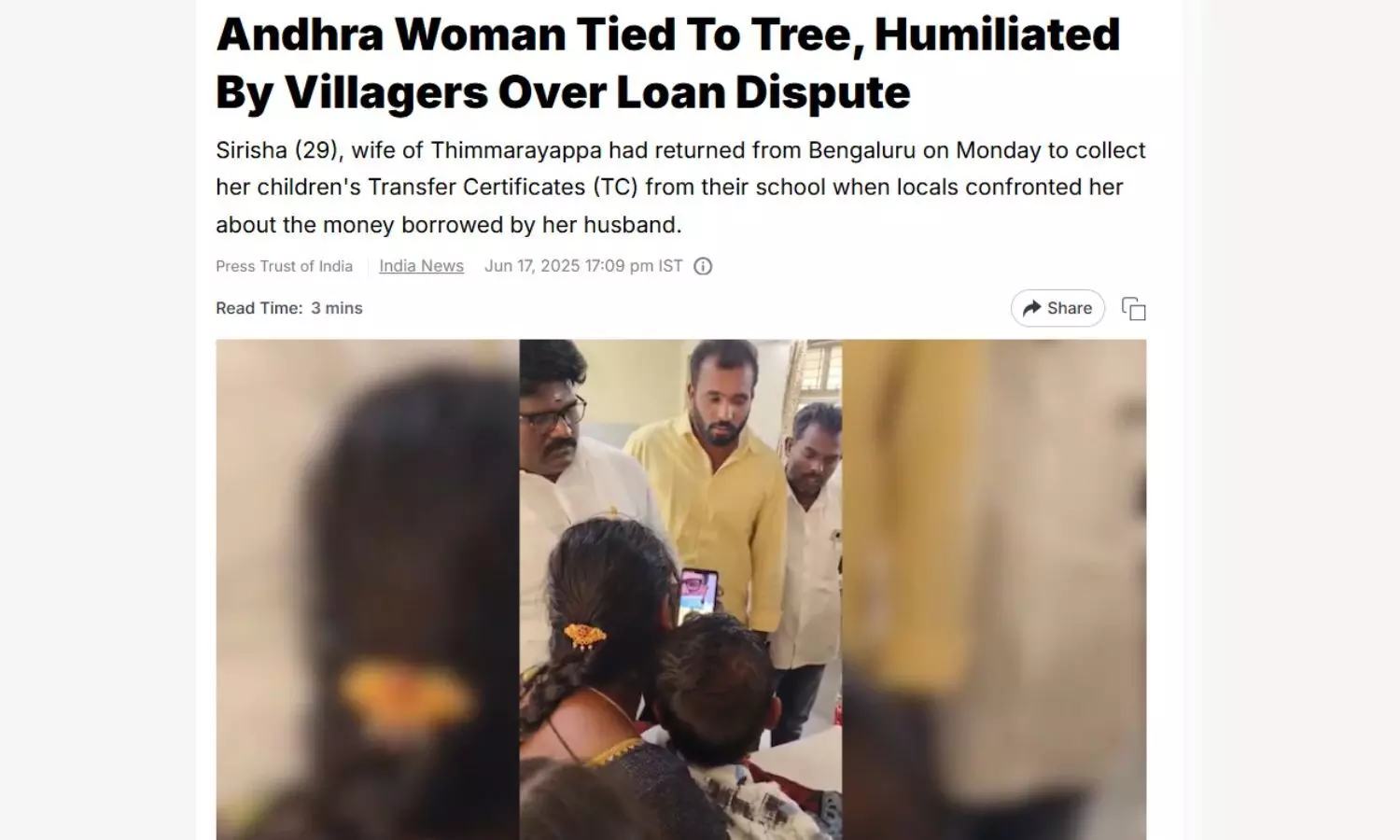Click the Press Trust of India byline

pyautogui.click(x=284, y=266)
